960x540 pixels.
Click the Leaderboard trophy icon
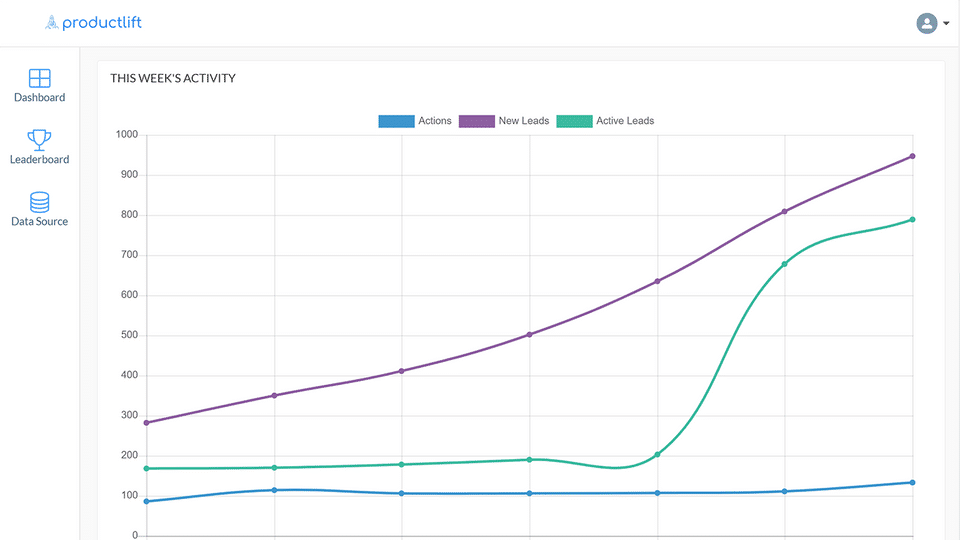[39, 140]
